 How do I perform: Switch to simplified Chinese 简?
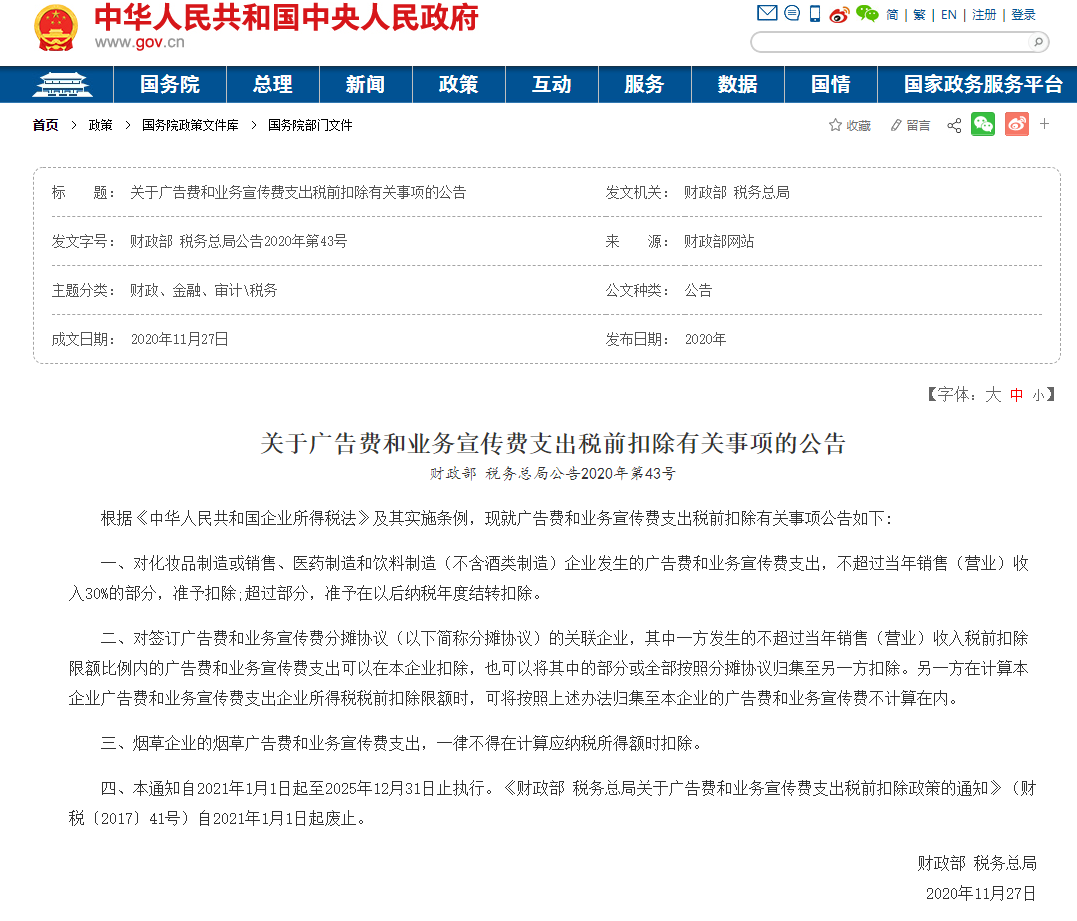892,14
